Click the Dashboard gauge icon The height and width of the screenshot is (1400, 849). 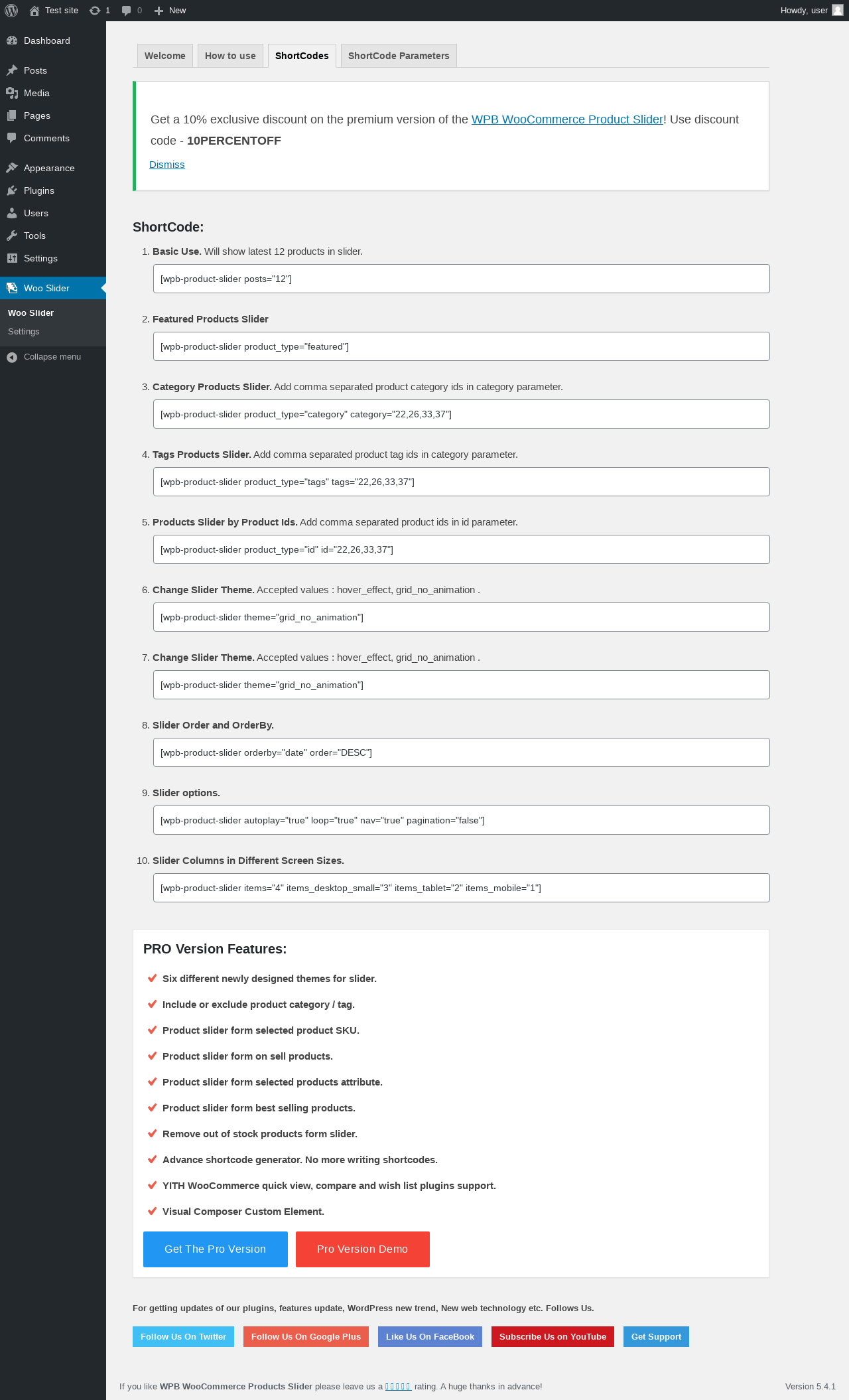(12, 40)
